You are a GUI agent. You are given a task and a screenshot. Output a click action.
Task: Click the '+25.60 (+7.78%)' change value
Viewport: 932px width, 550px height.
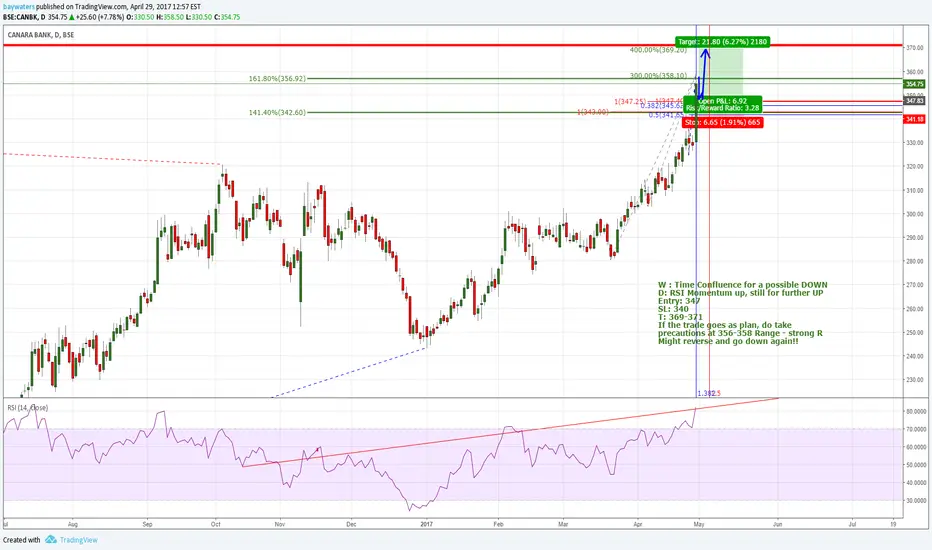(99, 17)
